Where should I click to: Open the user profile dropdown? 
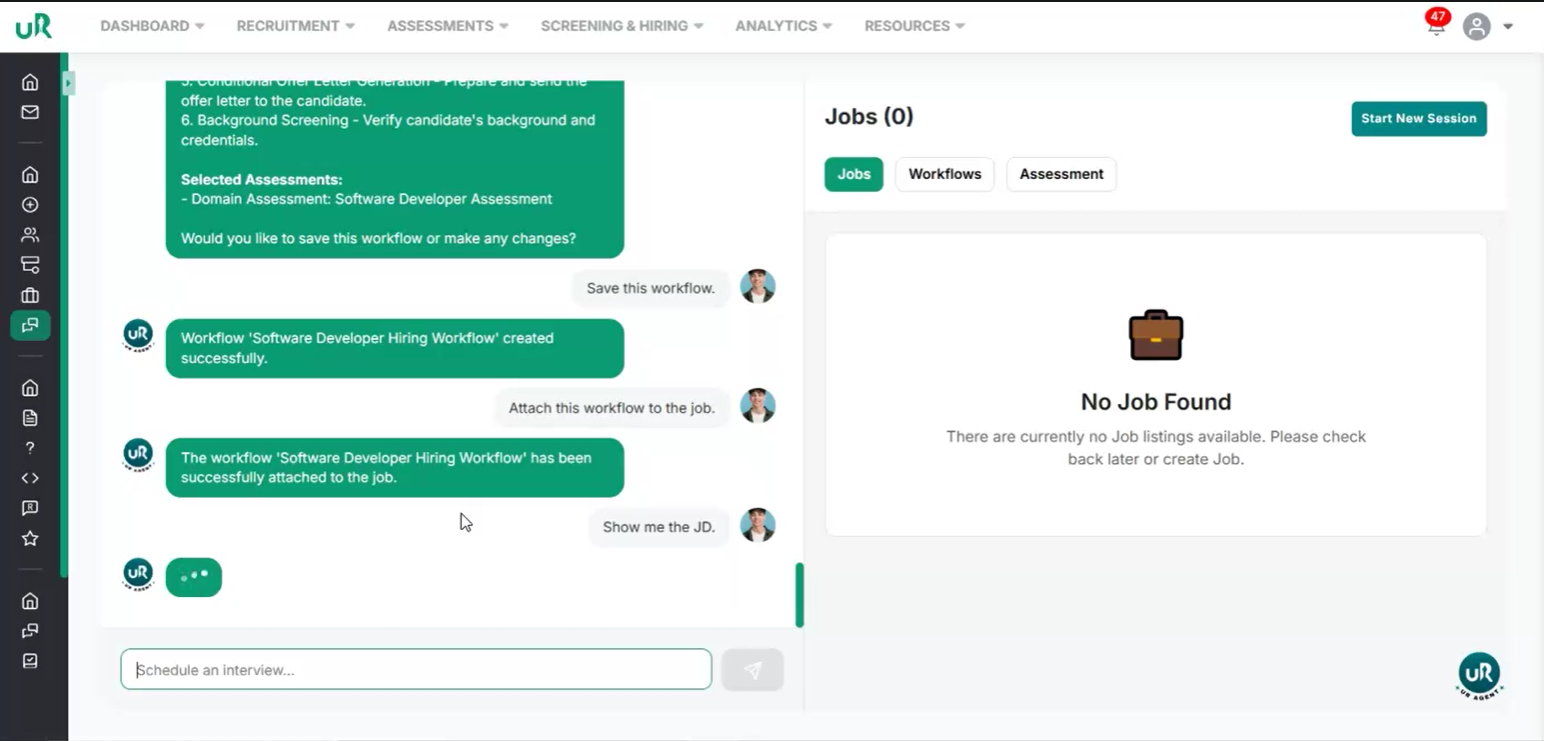click(1488, 26)
